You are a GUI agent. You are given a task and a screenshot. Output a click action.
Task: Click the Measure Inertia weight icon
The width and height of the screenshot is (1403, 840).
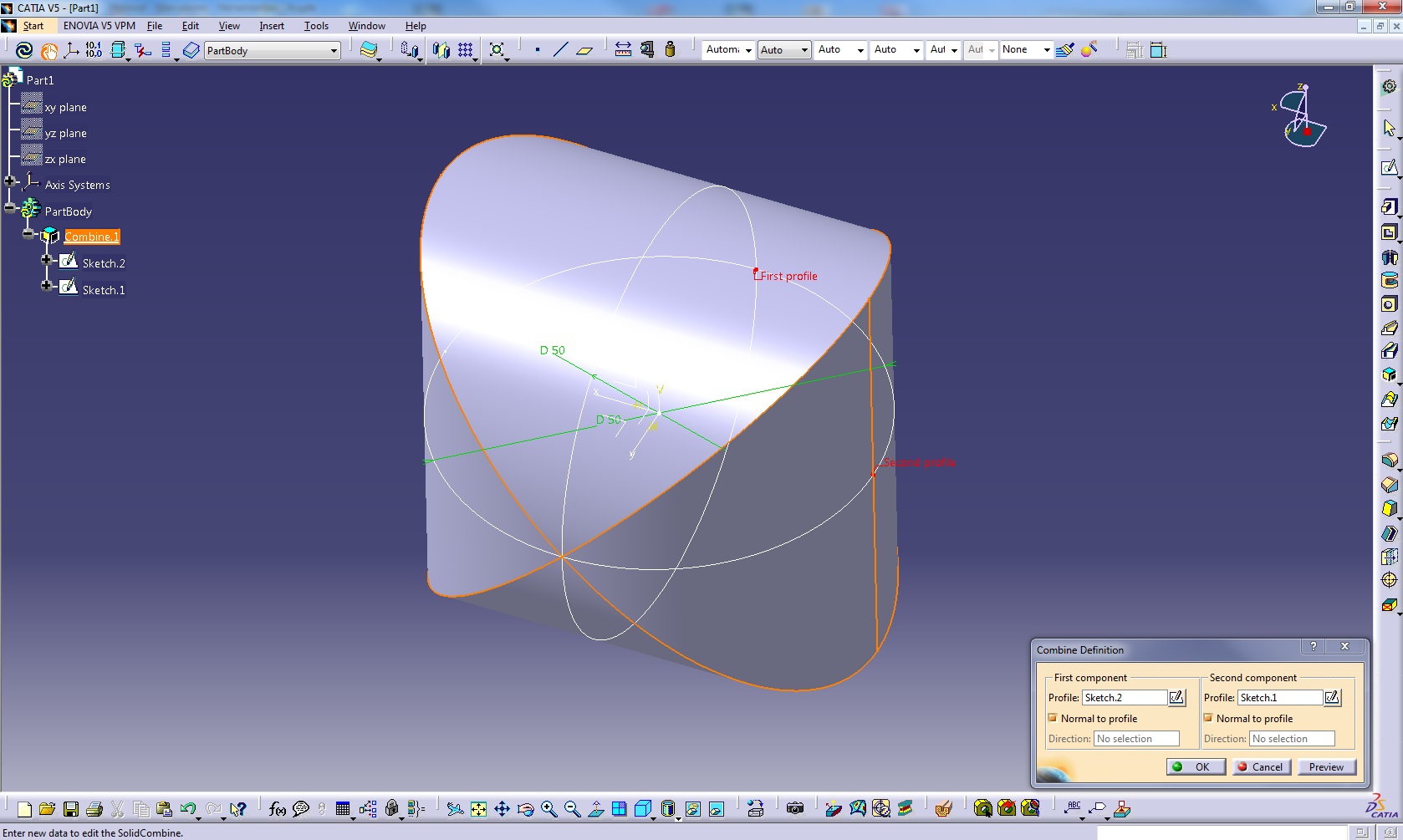pyautogui.click(x=670, y=49)
